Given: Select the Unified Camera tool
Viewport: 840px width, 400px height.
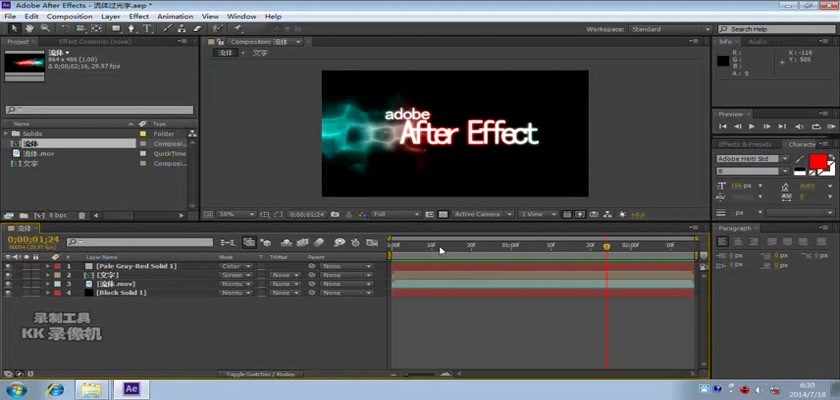Looking at the screenshot, I should pos(80,29).
